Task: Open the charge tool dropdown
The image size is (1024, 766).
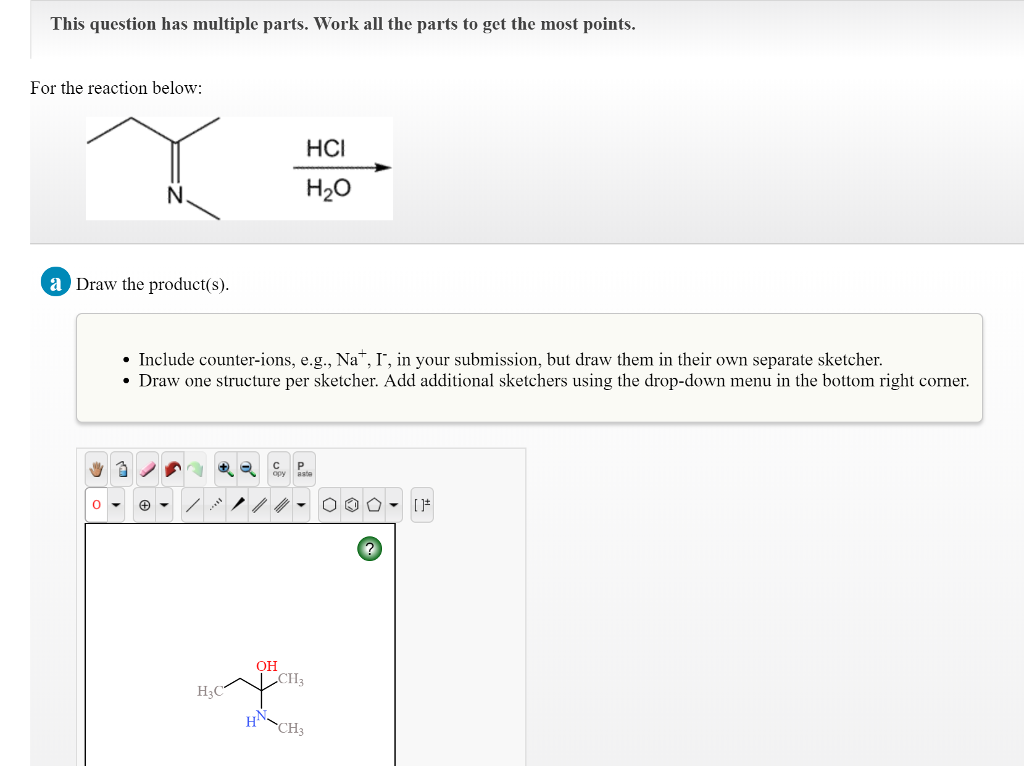Action: 164,504
